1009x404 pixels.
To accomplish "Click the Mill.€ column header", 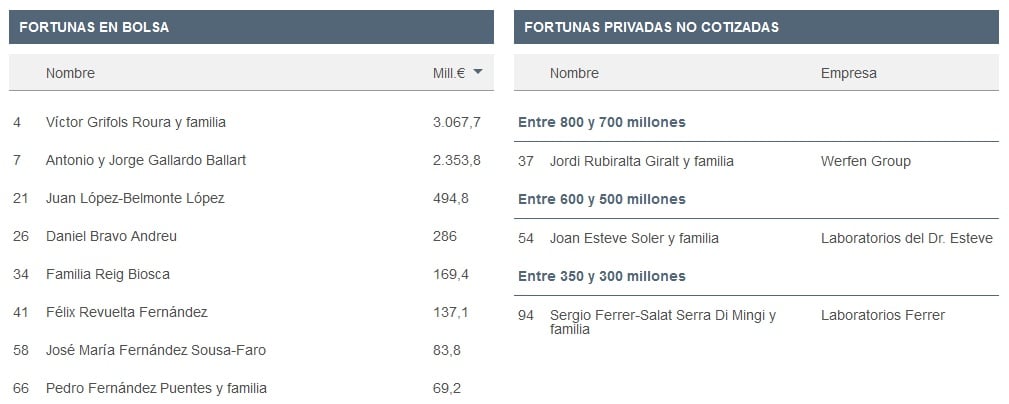I will pos(449,73).
